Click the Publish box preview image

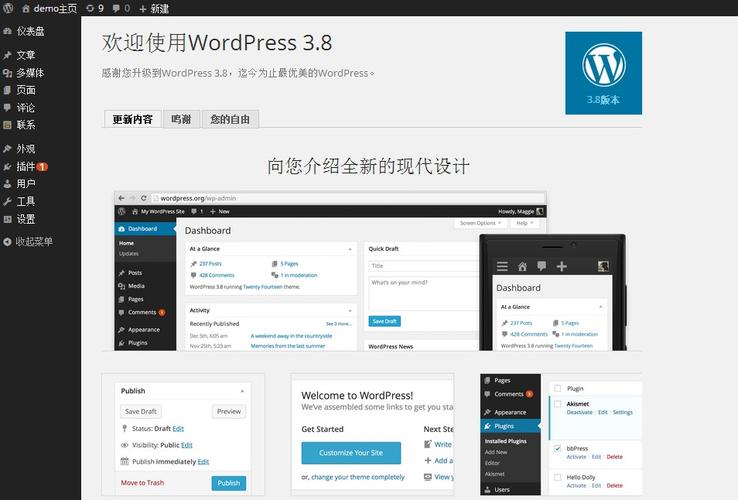(x=183, y=435)
